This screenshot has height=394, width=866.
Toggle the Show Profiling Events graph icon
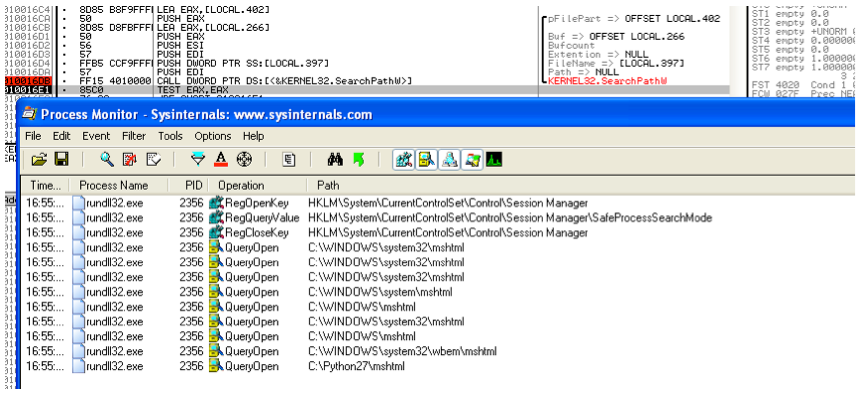[x=494, y=160]
